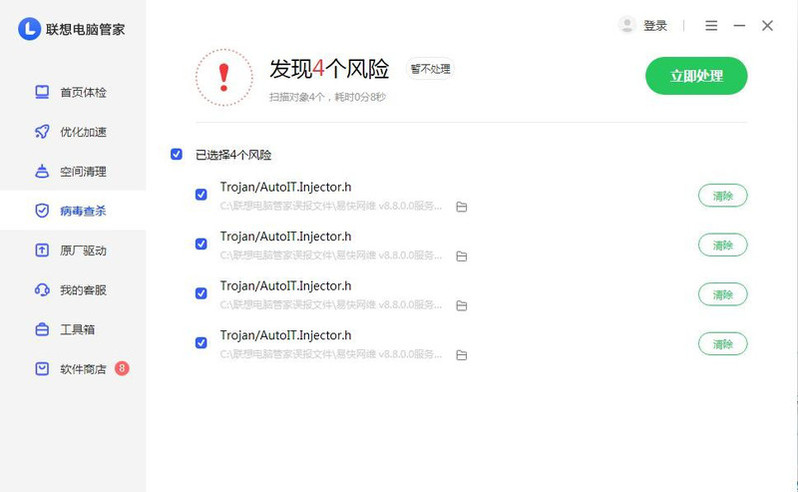Open 软件商店 sidebar item
The height and width of the screenshot is (492, 798).
click(x=82, y=369)
